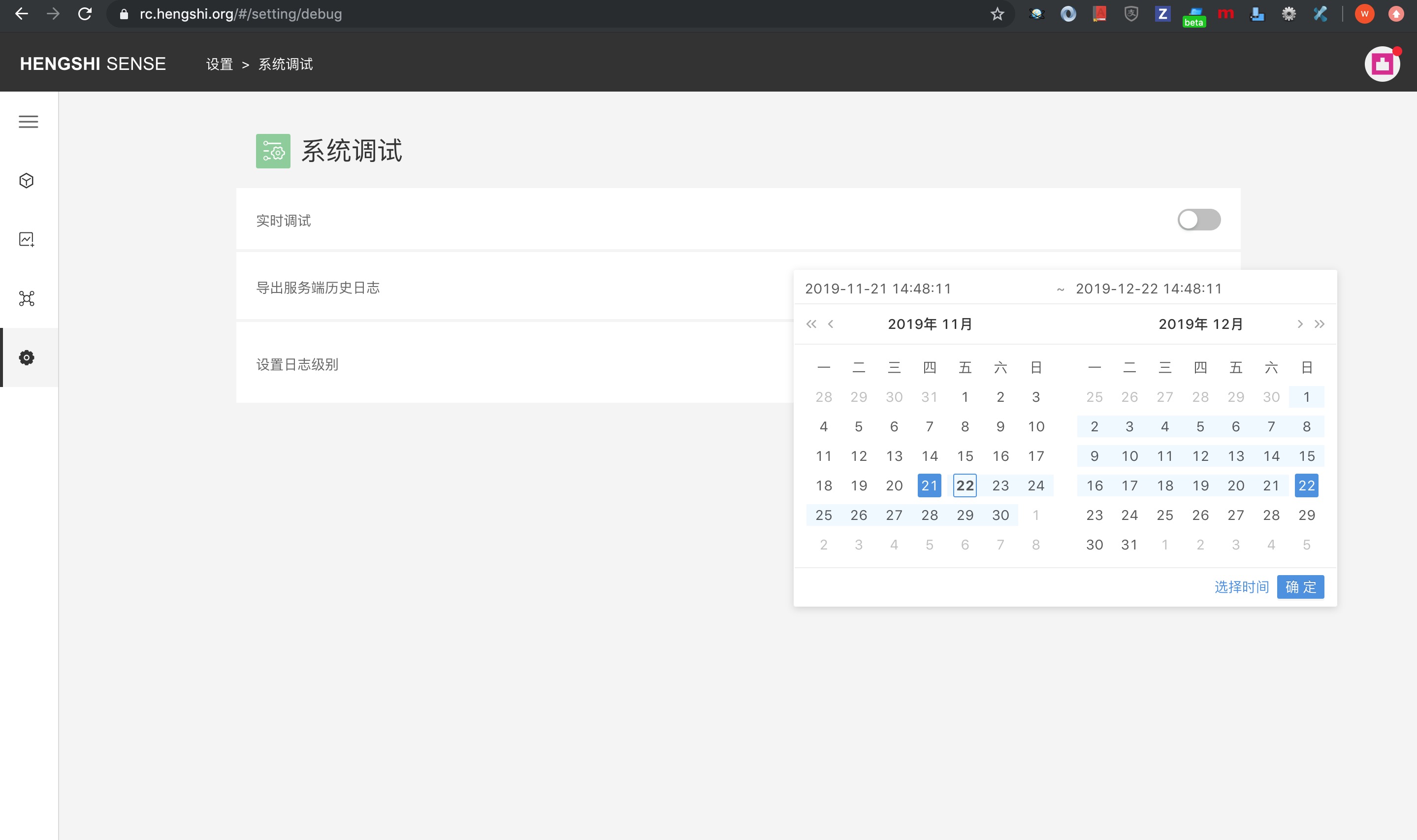Click the 2019年 12月 calendar header
The width and height of the screenshot is (1417, 840).
coord(1200,324)
